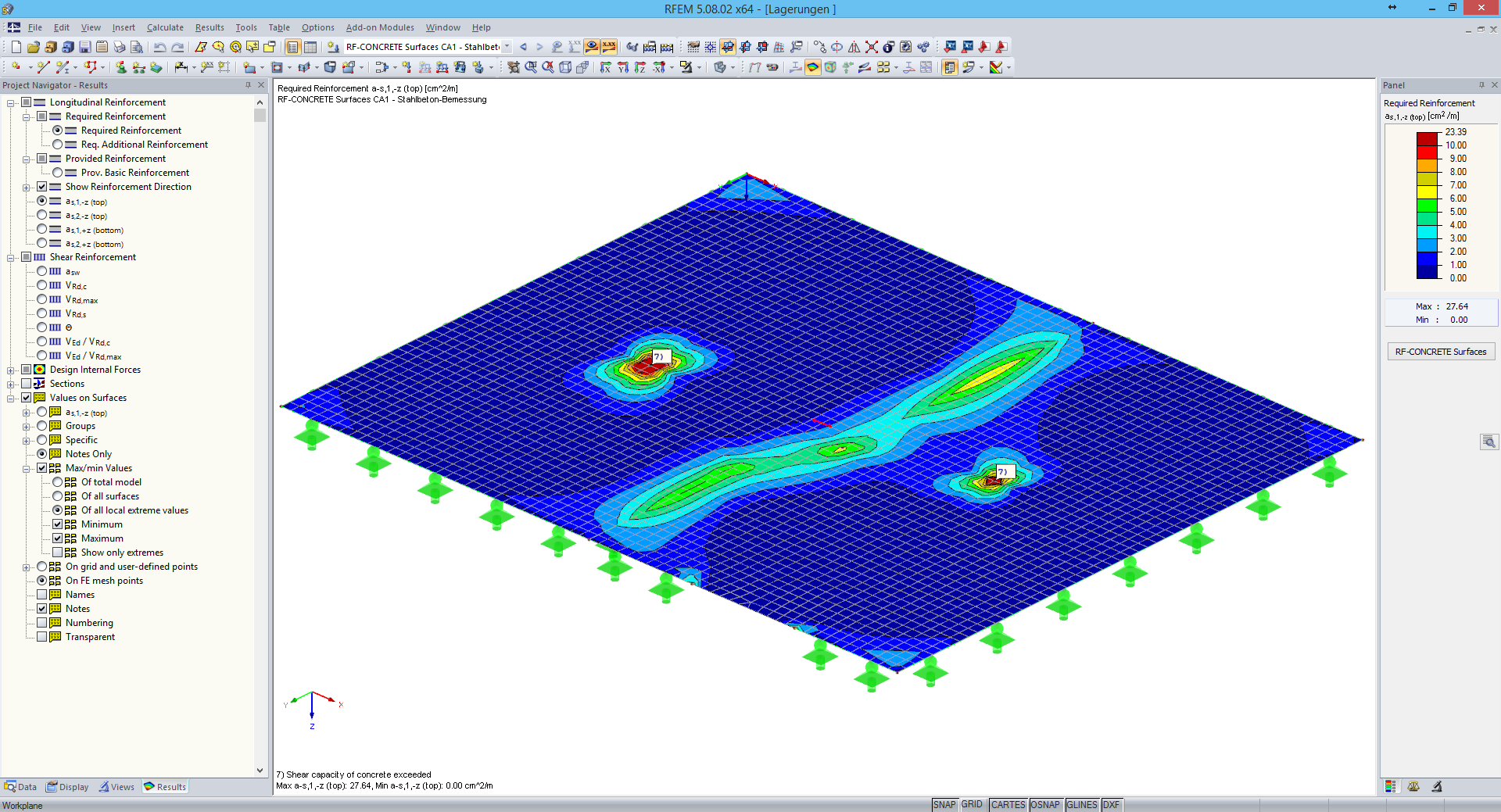
Task: Click the View in Y direction icon
Action: pyautogui.click(x=623, y=67)
